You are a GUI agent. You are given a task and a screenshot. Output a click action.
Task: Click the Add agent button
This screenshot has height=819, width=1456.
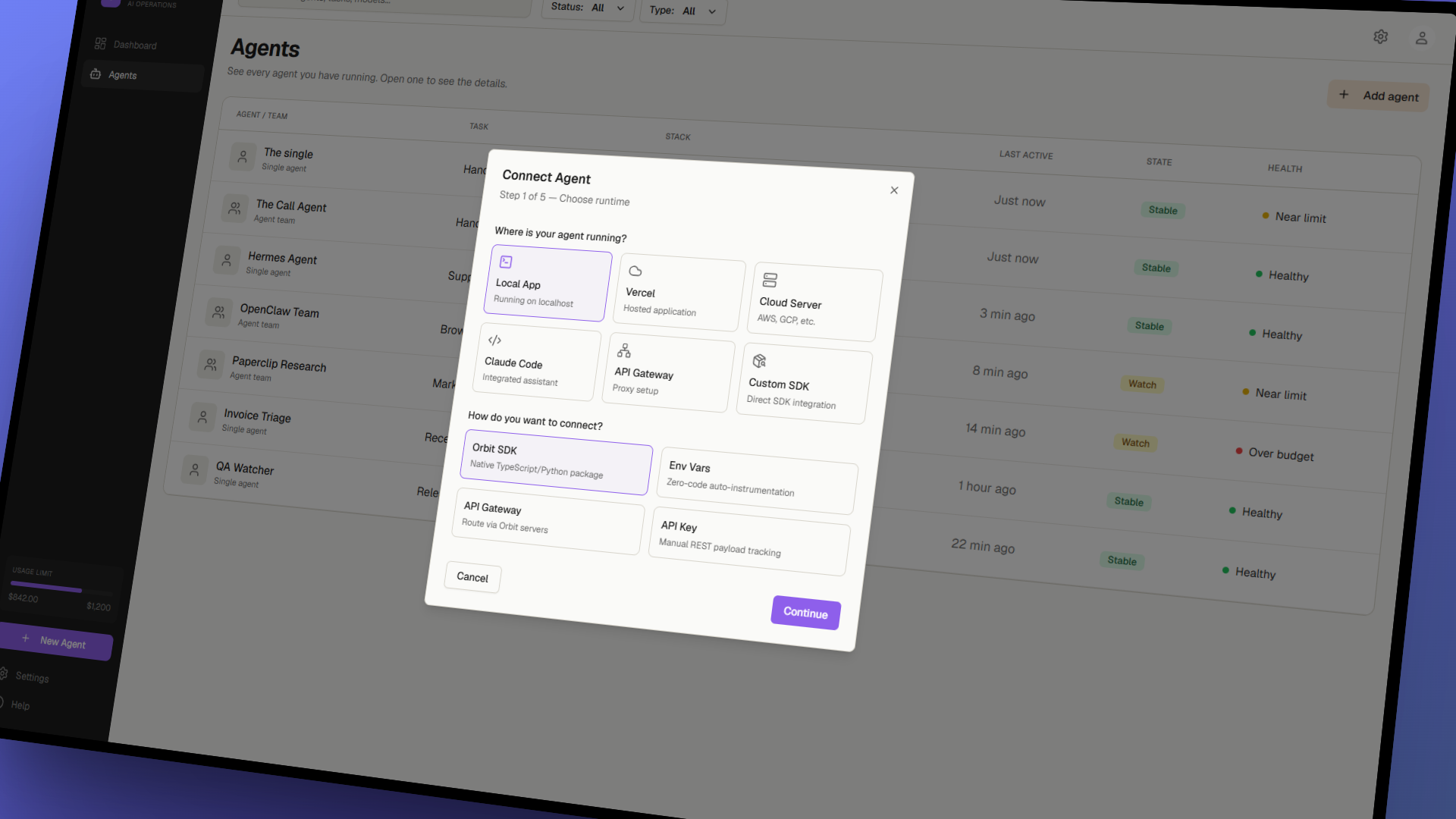coord(1379,96)
